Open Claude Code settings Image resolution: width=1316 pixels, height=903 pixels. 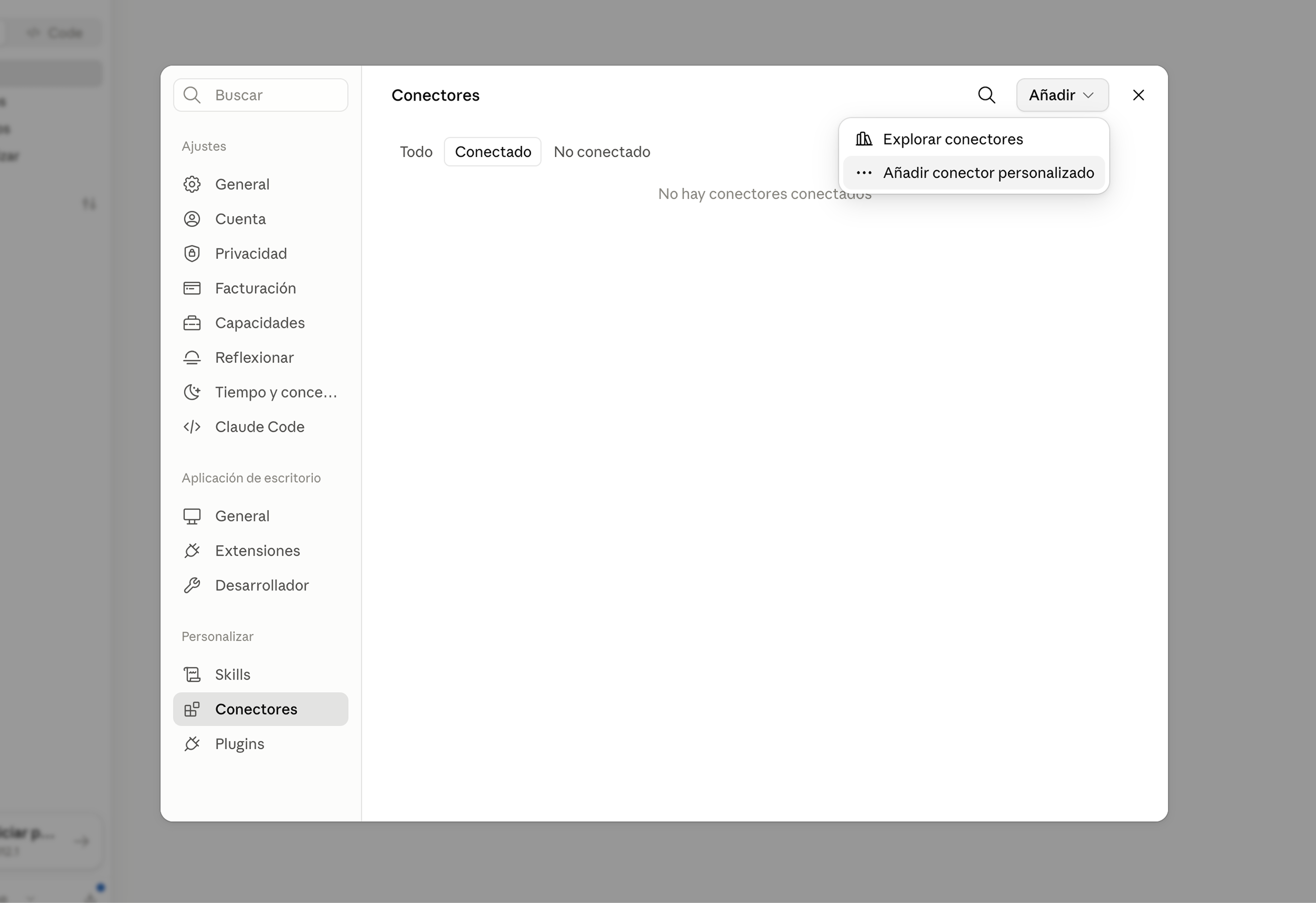pos(260,427)
